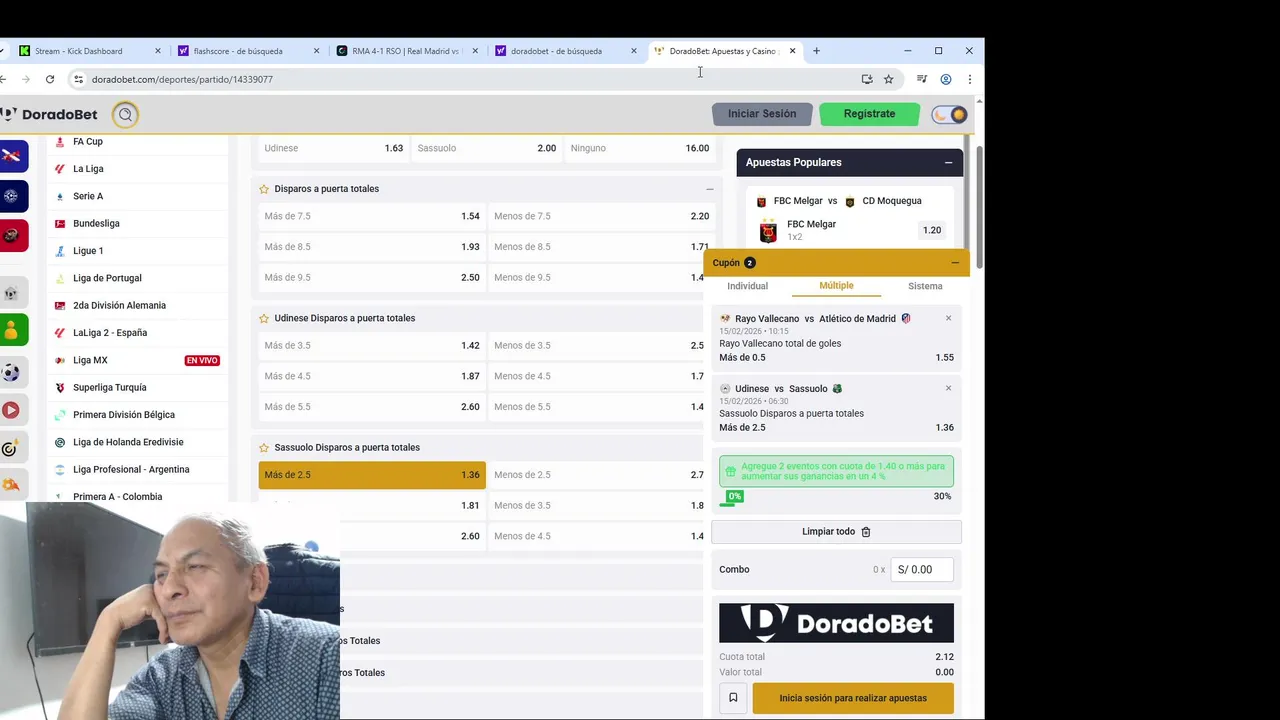This screenshot has width=1280, height=720.
Task: Minimize the Cupón bet slip
Action: [955, 263]
